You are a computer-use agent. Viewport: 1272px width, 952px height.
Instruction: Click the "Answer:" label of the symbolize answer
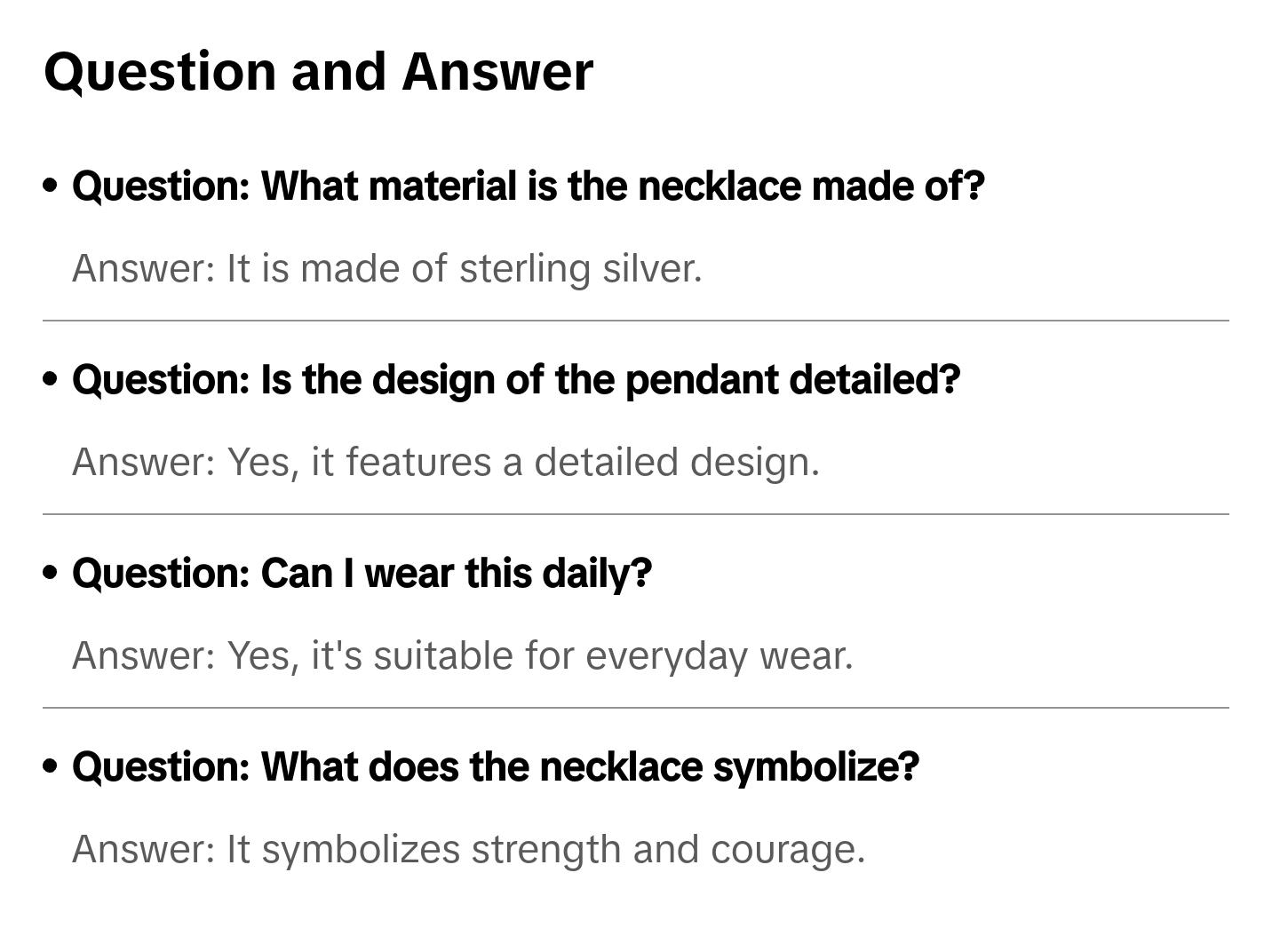pos(144,849)
